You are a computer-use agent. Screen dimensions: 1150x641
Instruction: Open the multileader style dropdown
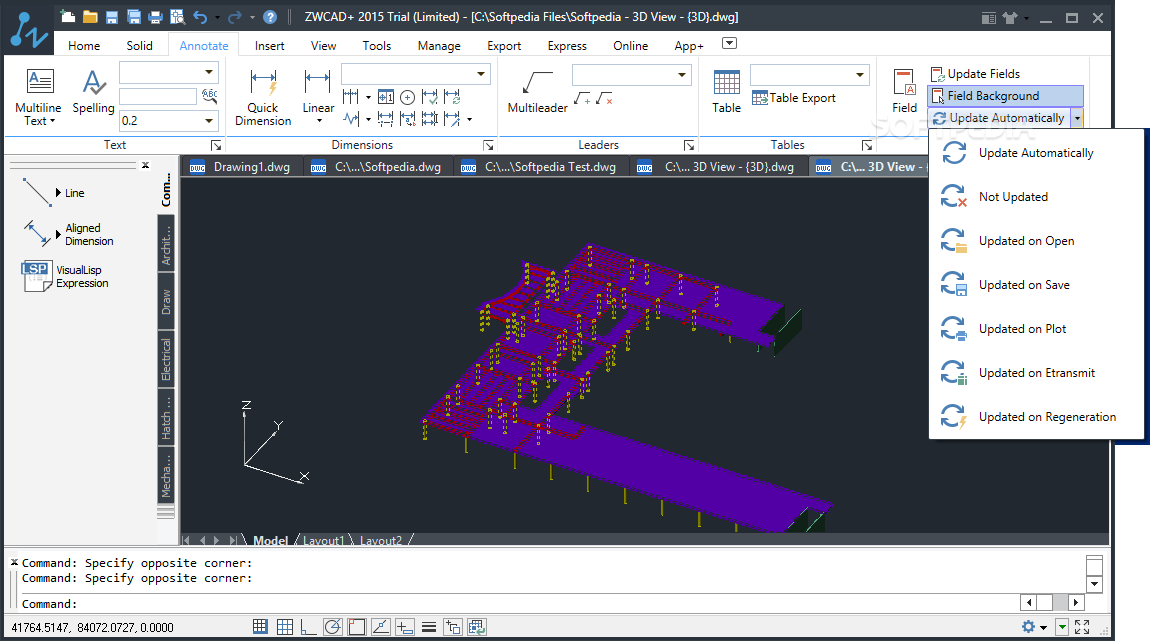pyautogui.click(x=682, y=74)
